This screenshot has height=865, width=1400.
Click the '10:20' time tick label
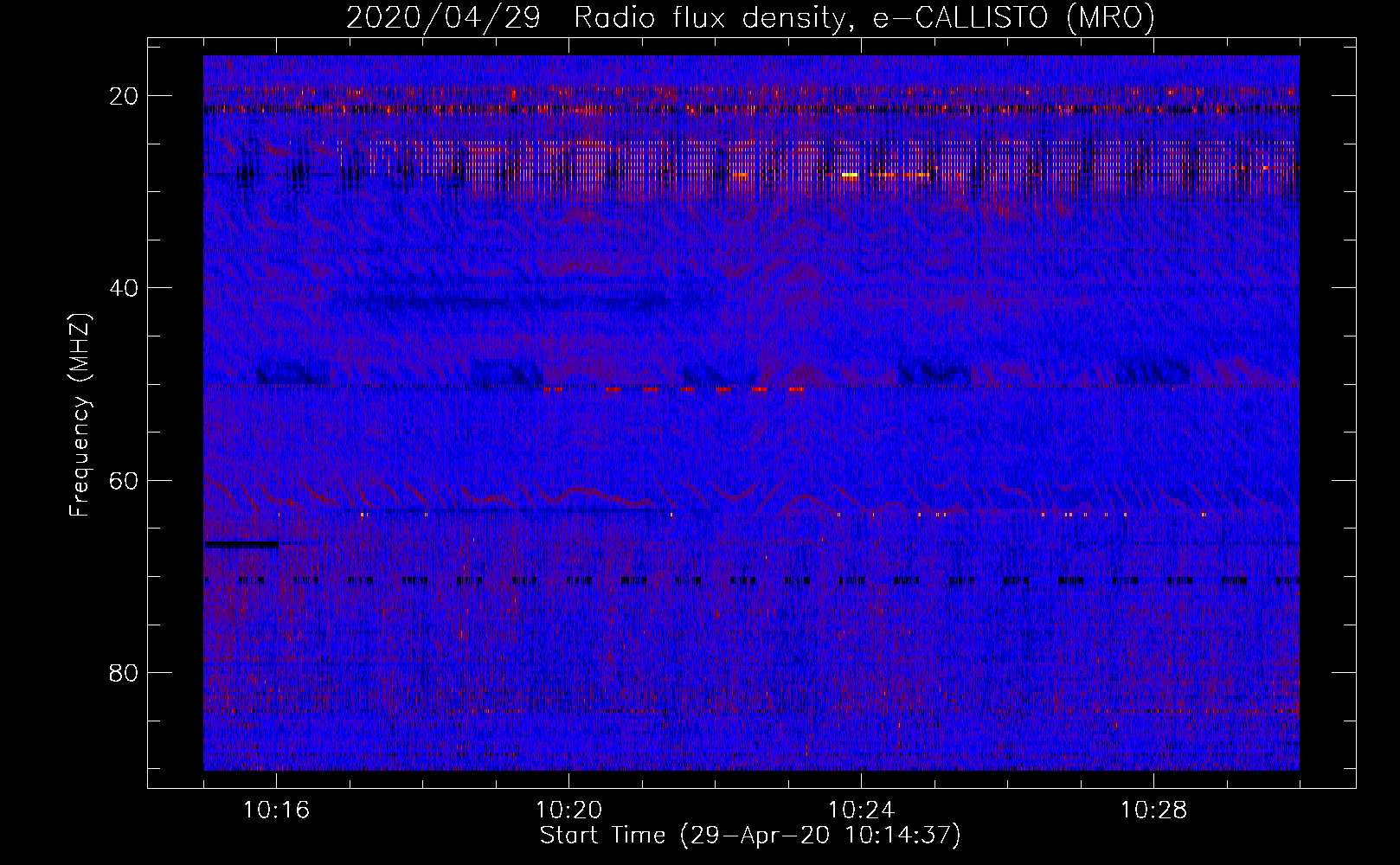pos(568,811)
